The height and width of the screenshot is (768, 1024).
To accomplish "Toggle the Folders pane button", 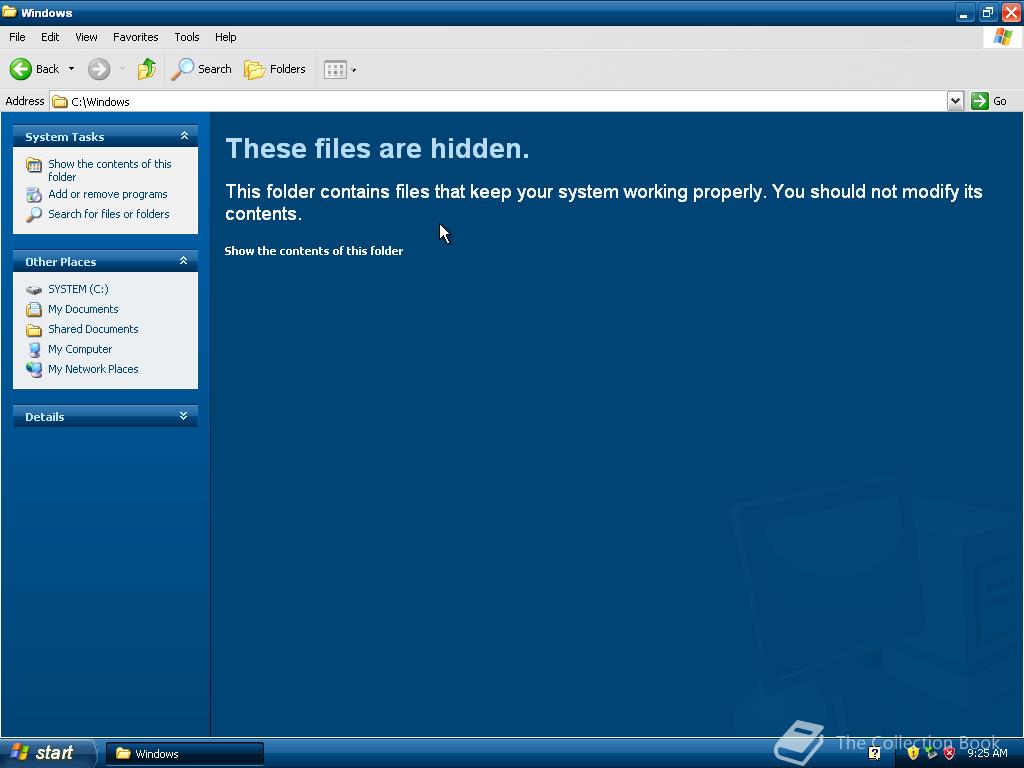I will tap(274, 69).
